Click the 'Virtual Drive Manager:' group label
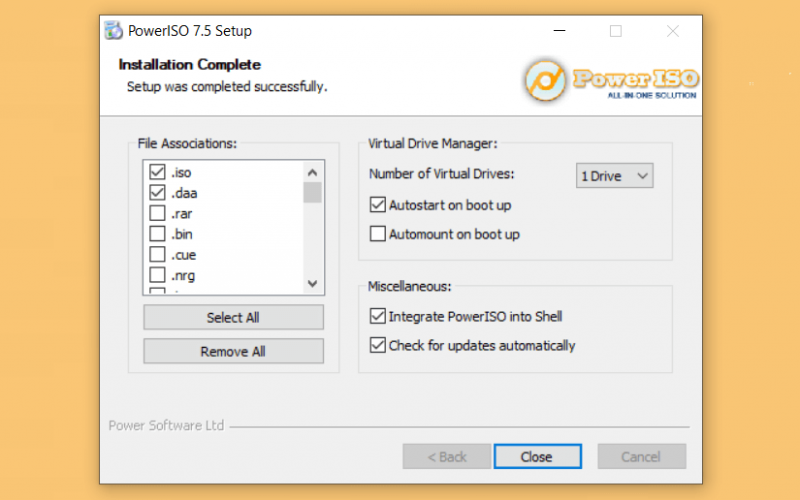Viewport: 800px width, 500px height. [433, 144]
